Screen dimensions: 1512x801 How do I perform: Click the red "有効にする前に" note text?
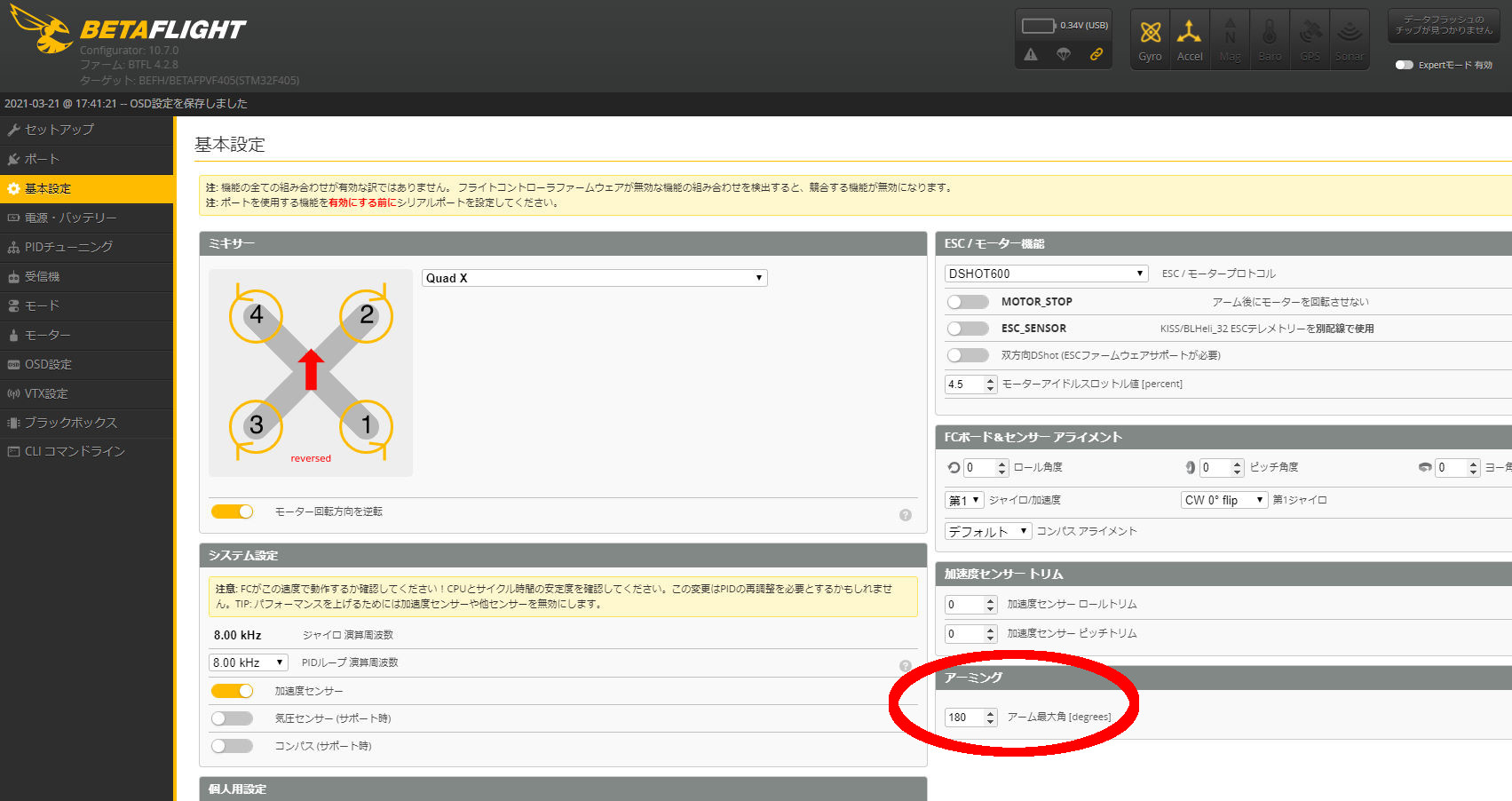pos(362,202)
